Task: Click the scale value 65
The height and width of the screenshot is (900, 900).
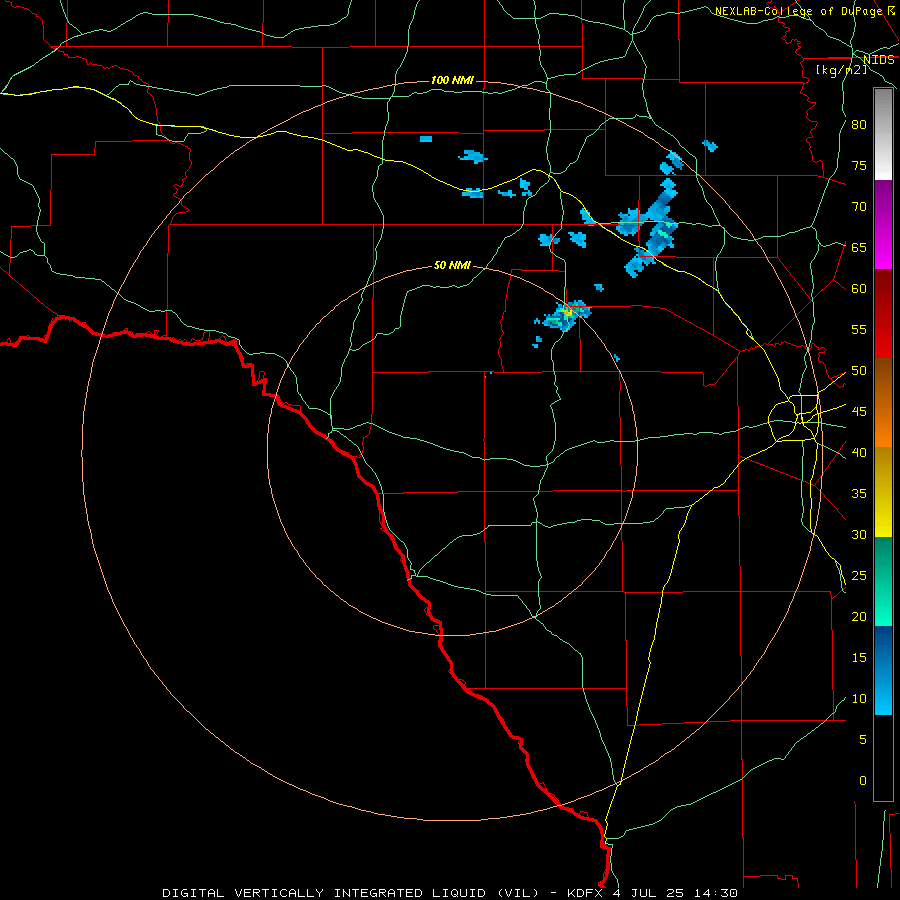Action: click(x=859, y=248)
